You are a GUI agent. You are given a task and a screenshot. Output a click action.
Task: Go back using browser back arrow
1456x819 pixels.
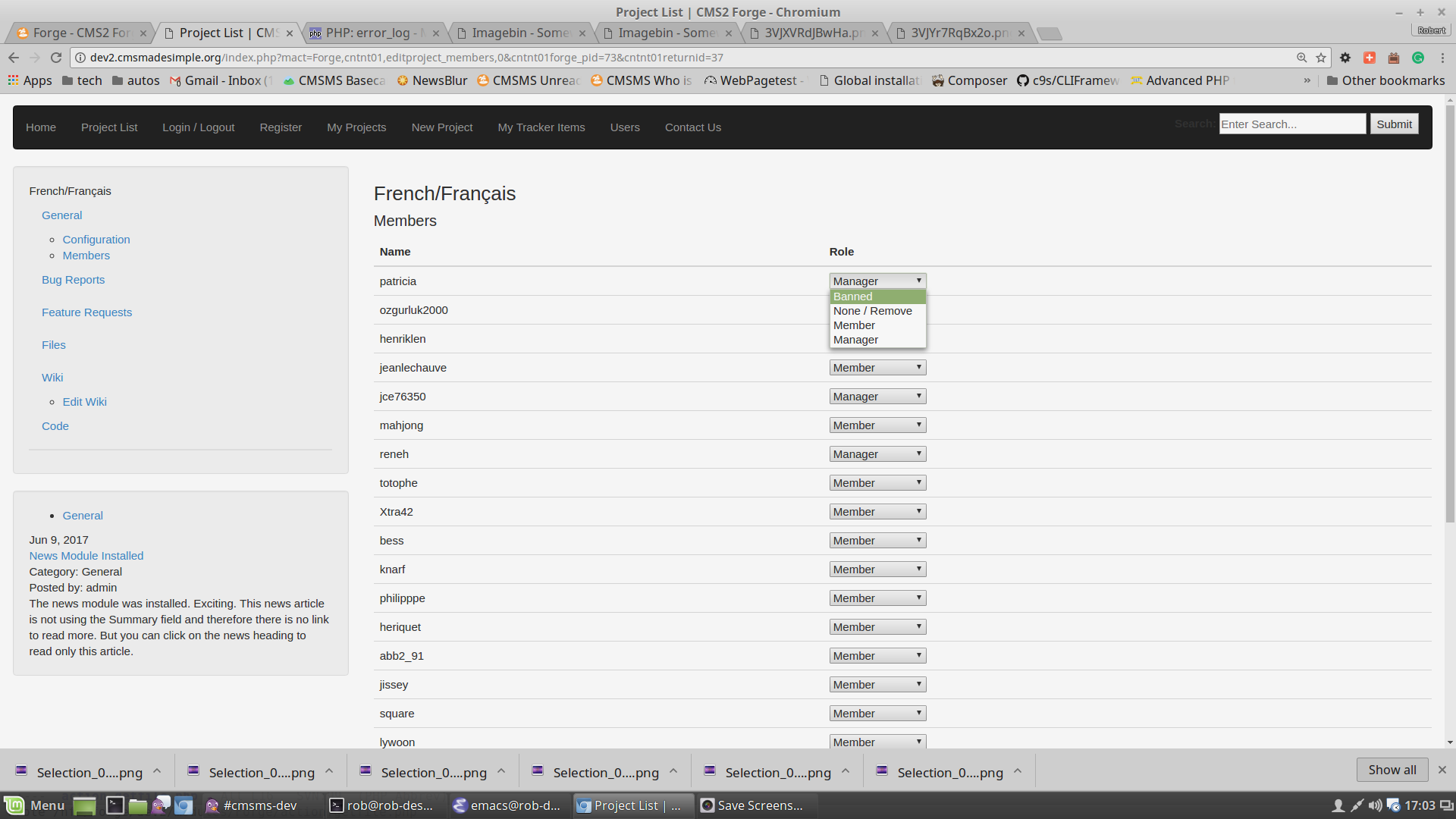click(x=14, y=58)
